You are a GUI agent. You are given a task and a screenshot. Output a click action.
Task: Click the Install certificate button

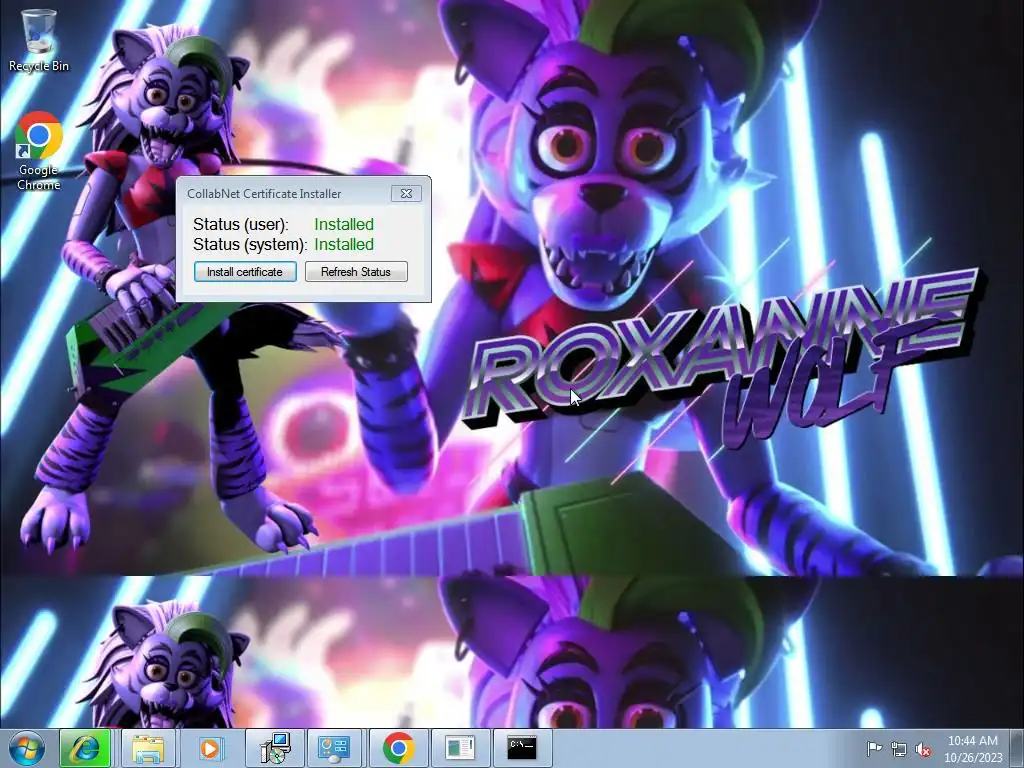tap(245, 272)
